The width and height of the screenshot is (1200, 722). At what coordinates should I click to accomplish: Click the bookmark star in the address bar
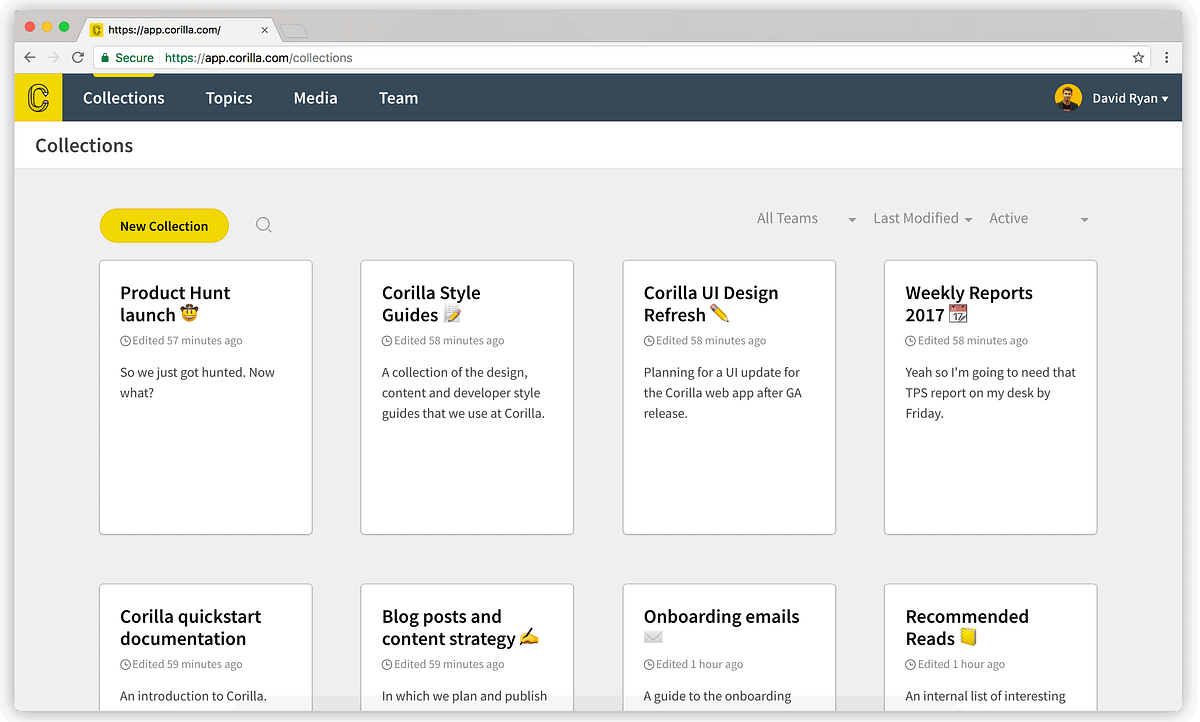1138,57
